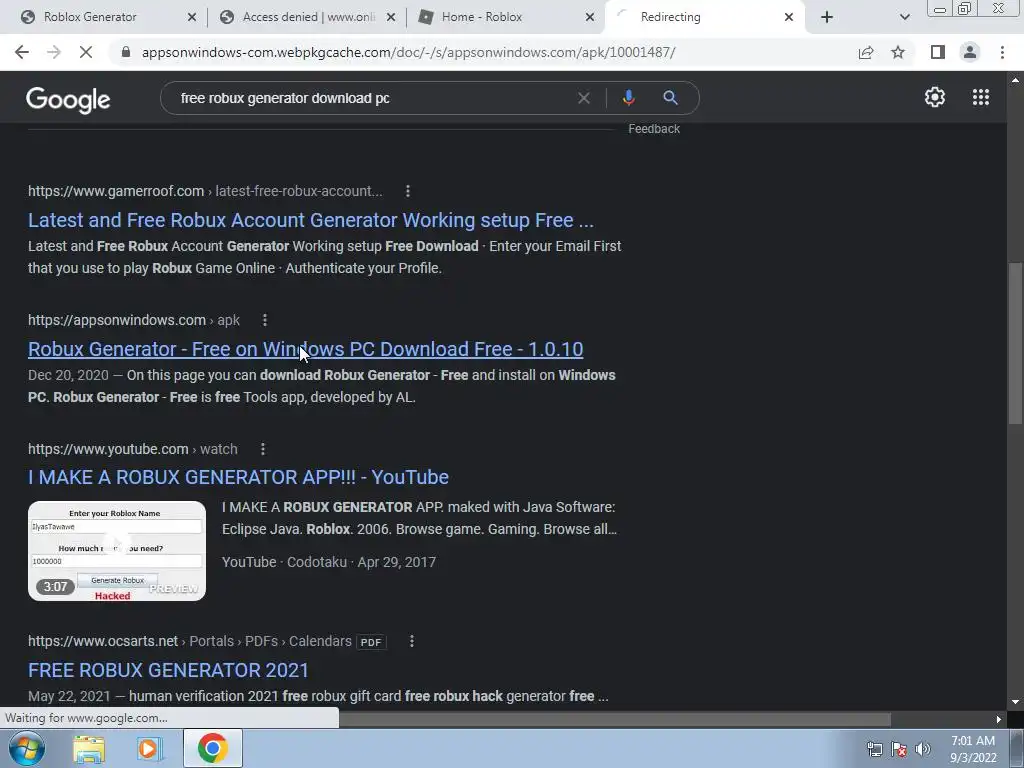1024x768 pixels.
Task: Share this page from the address bar
Action: click(x=866, y=52)
